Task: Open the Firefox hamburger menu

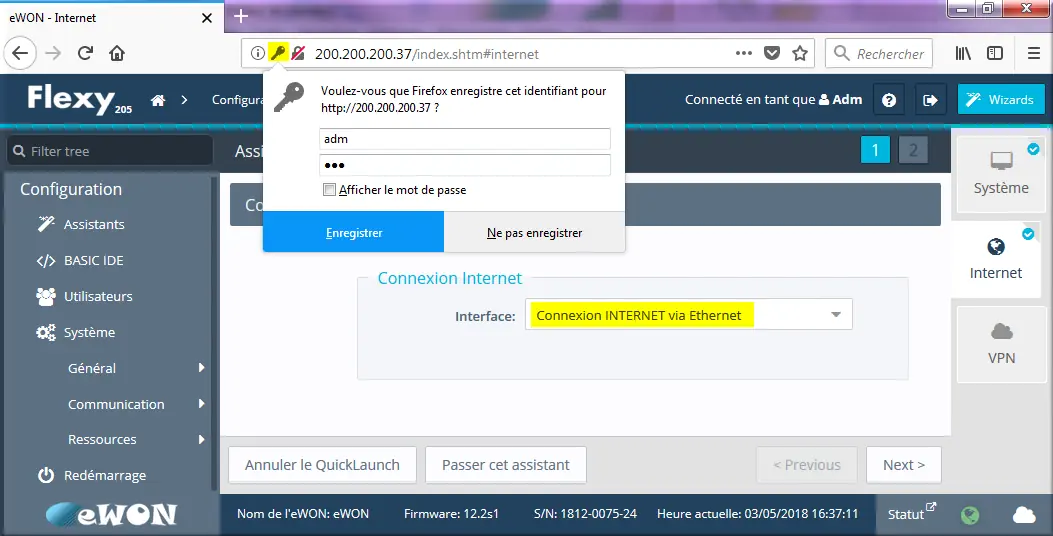Action: 1034,53
